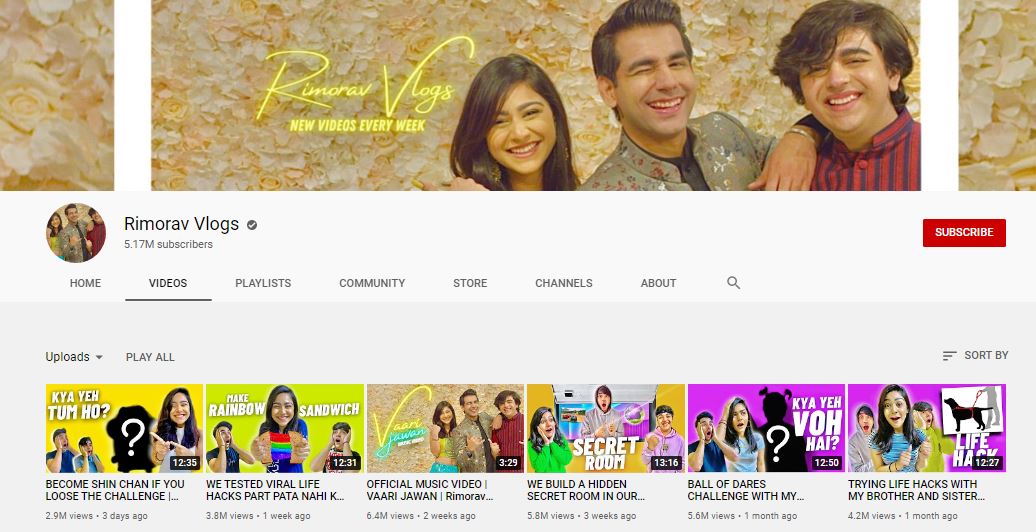Click the 12:31 duration badge

(x=345, y=463)
